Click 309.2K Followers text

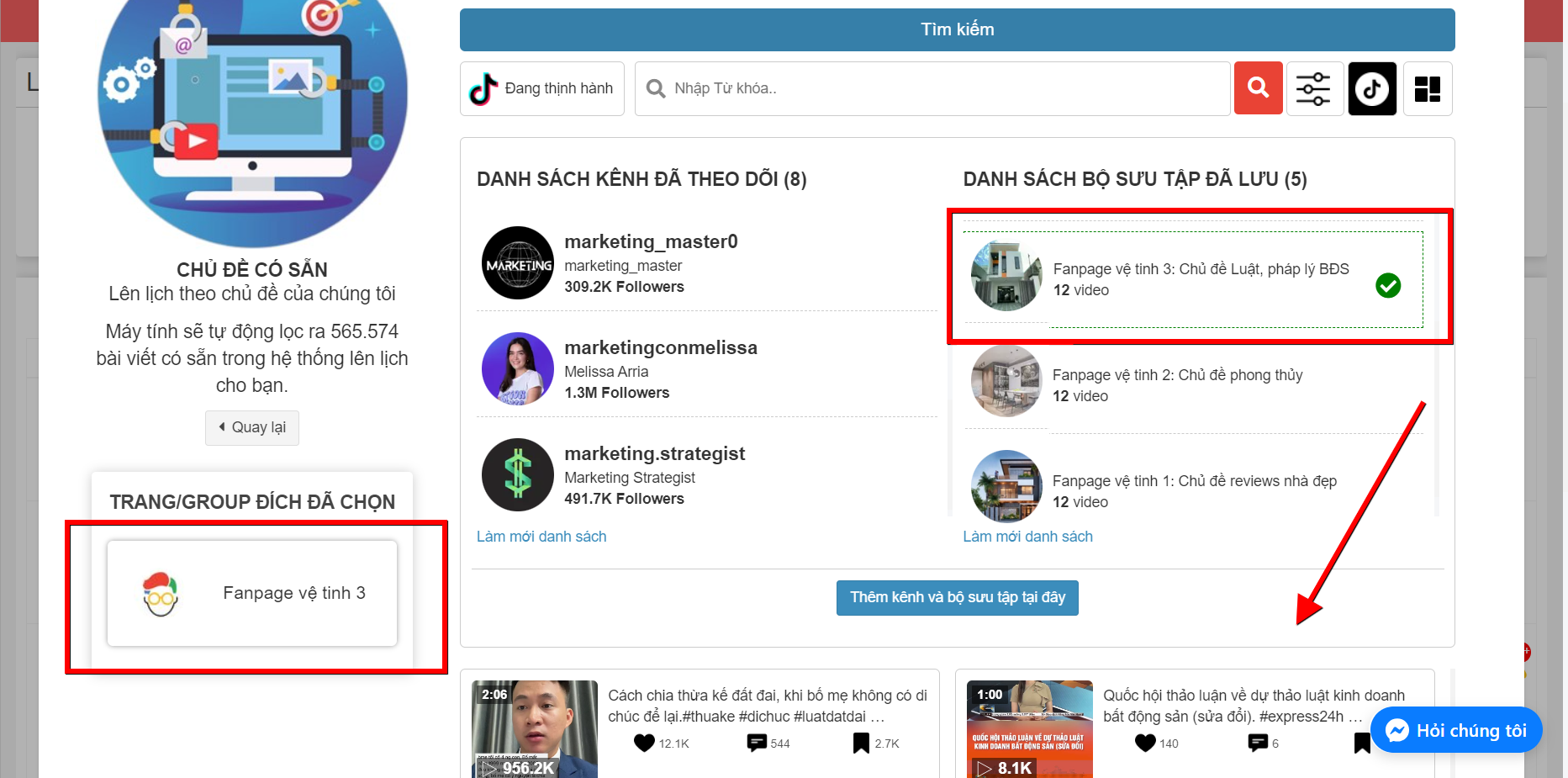tap(624, 287)
